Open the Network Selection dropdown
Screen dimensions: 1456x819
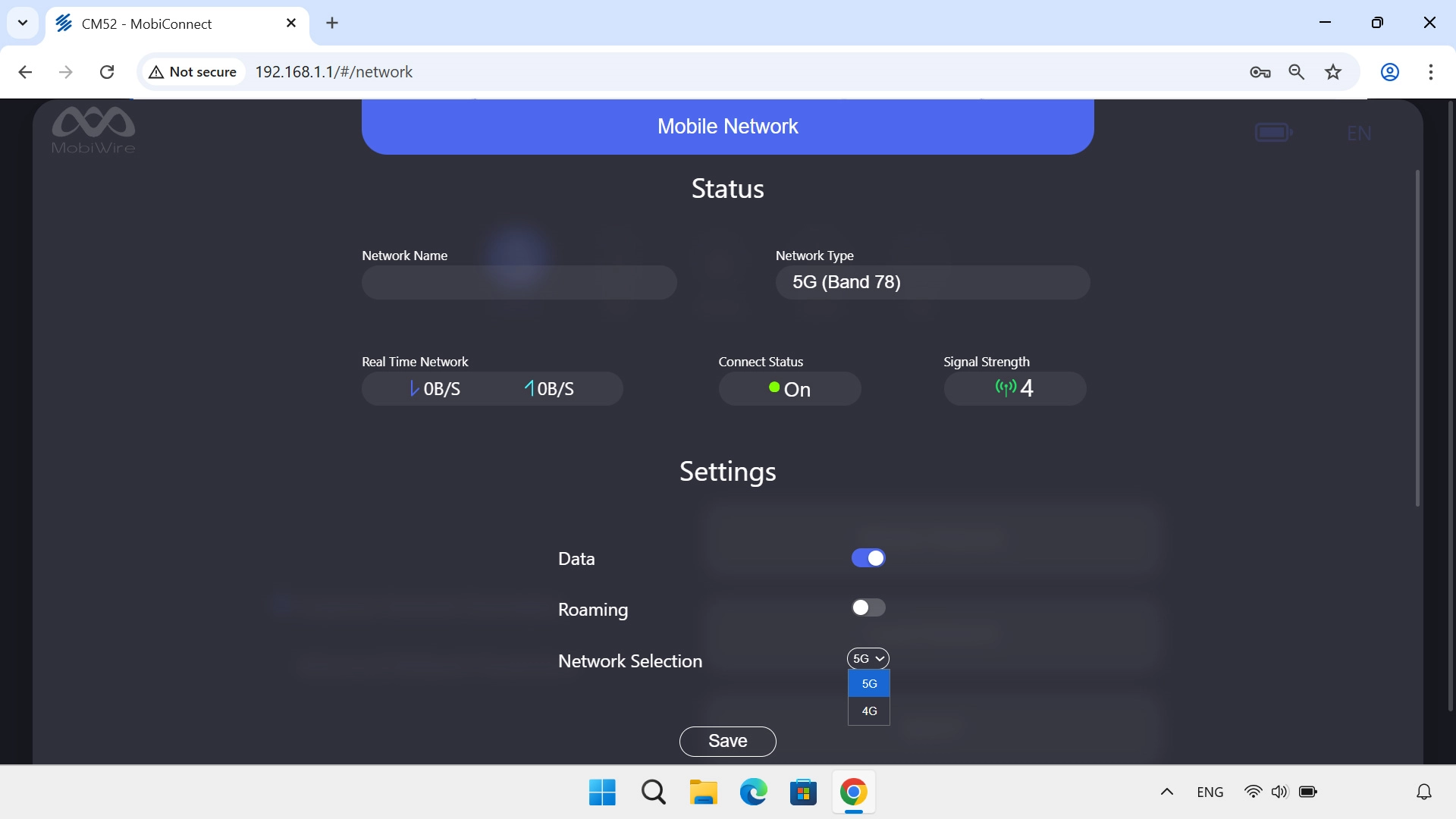click(868, 658)
